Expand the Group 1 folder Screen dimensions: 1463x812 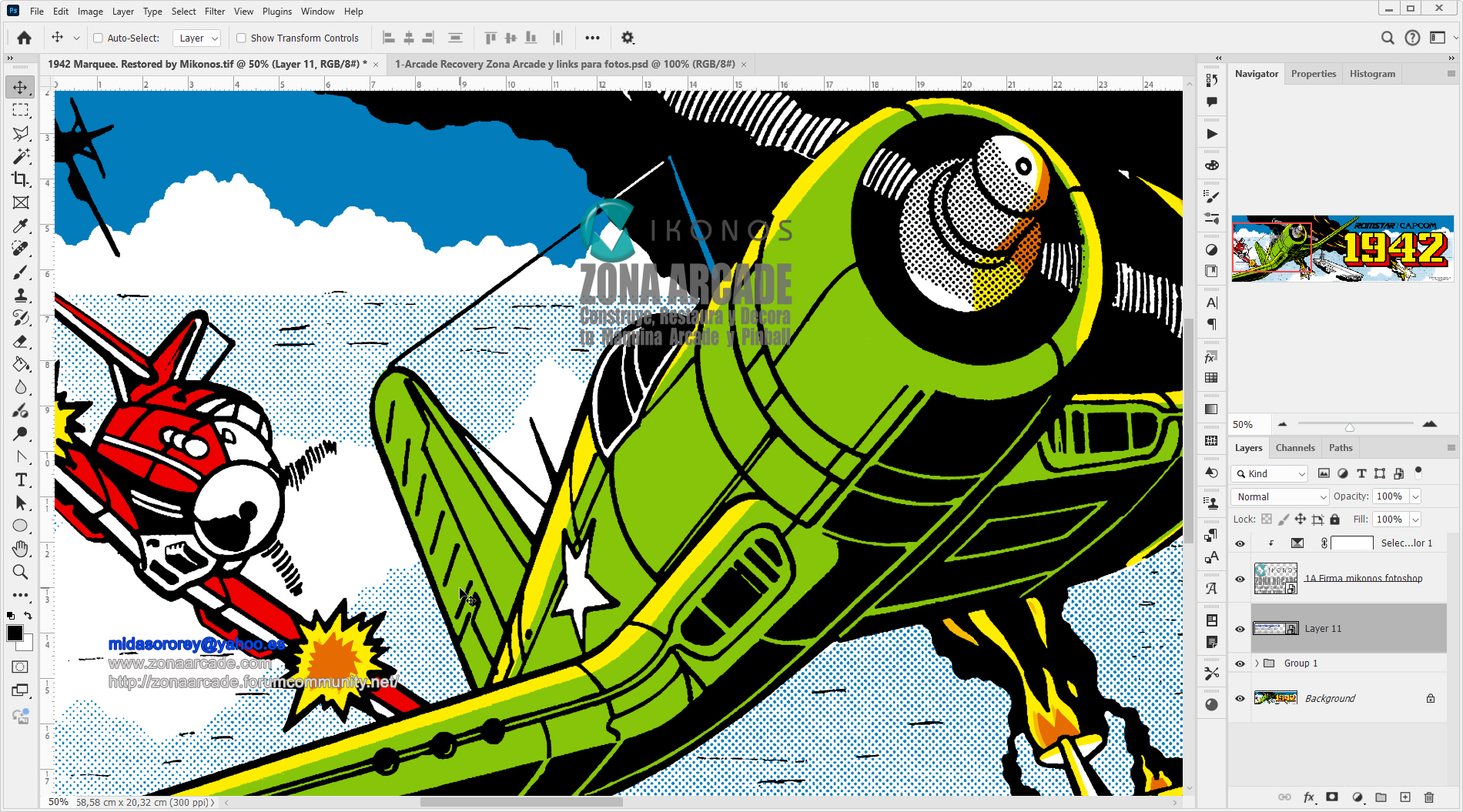[x=1257, y=663]
